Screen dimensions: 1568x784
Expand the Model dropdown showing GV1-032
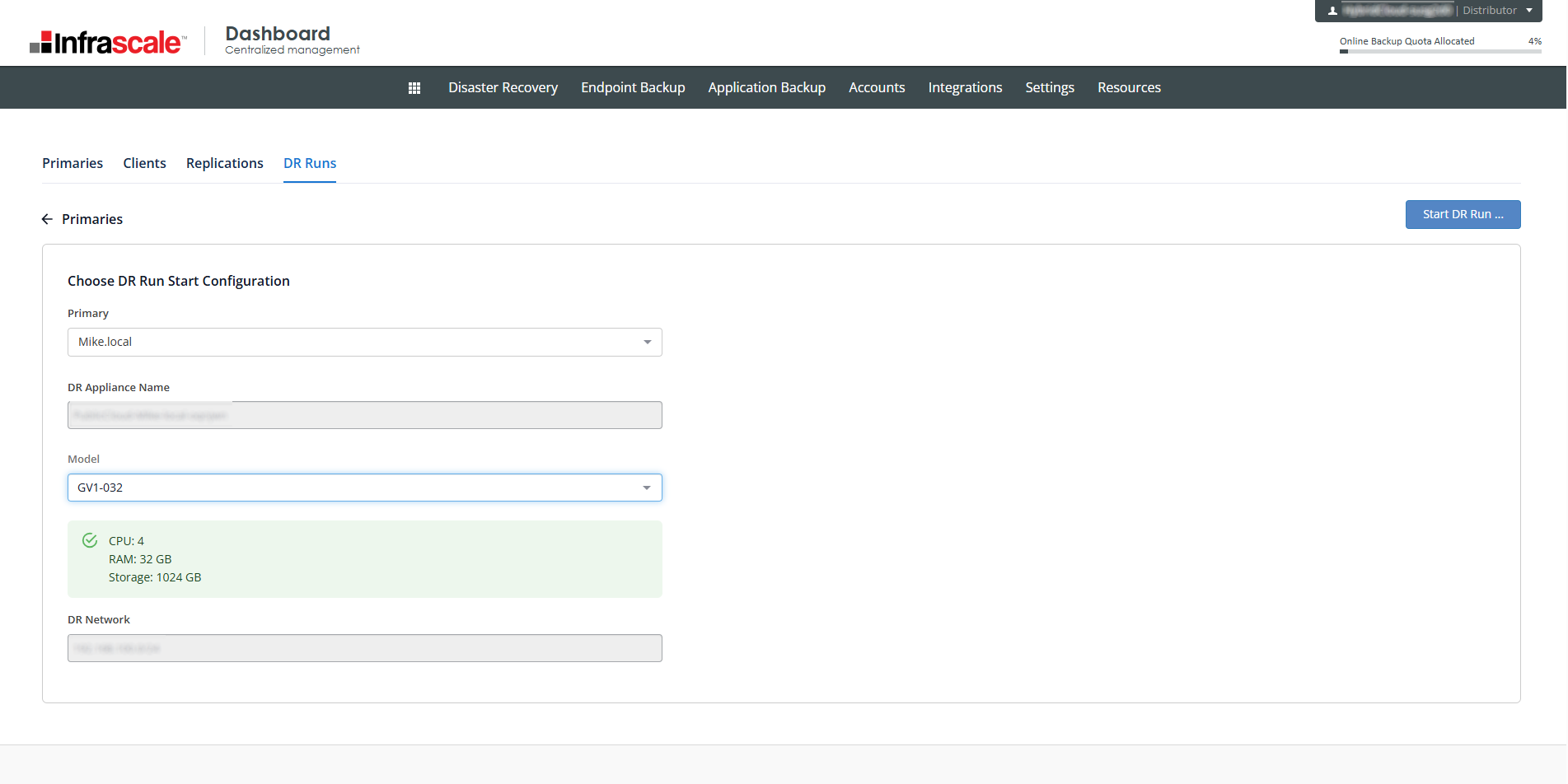[x=364, y=488]
